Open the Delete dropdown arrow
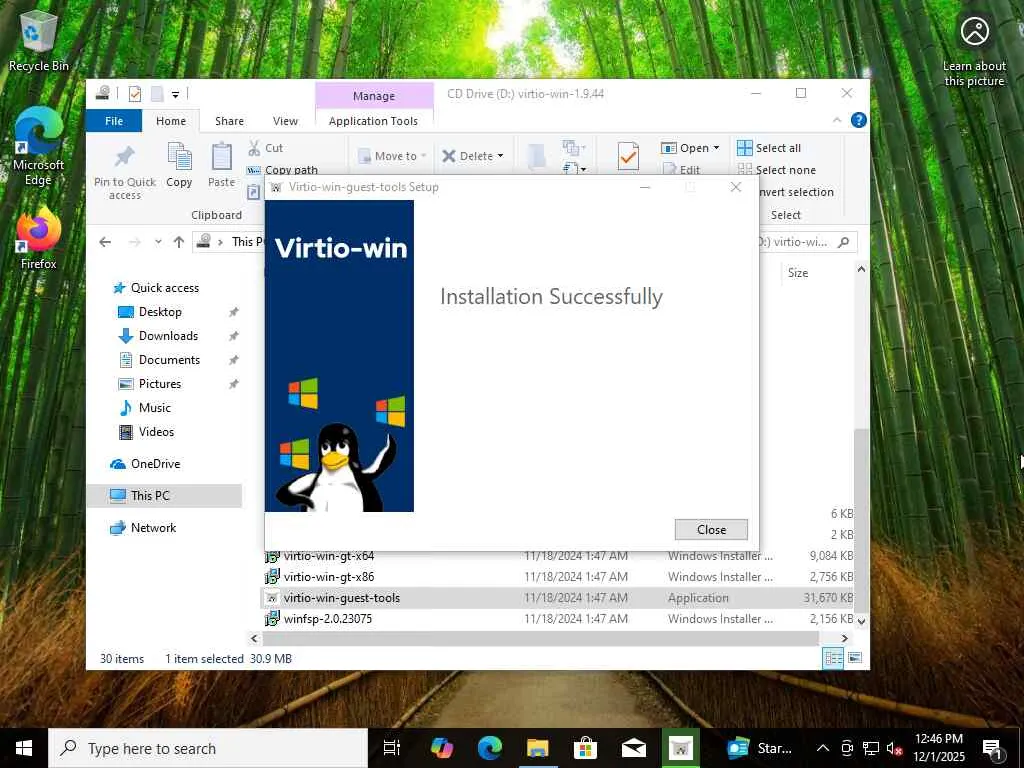This screenshot has width=1024, height=768. 500,156
